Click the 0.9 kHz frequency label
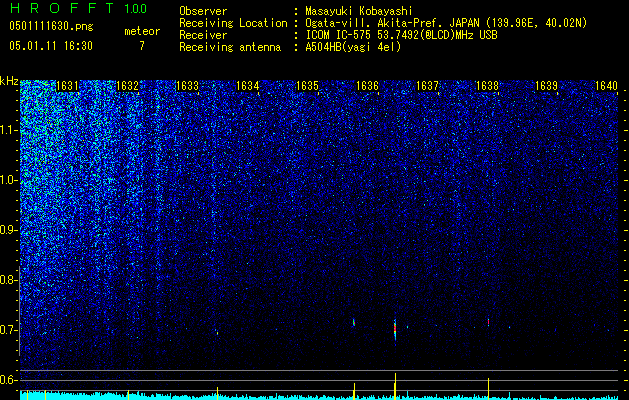This screenshot has height=400, width=629. click(x=8, y=230)
